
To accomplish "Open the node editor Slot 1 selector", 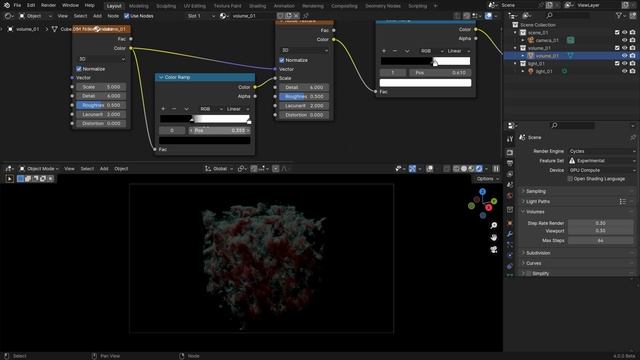I will [200, 16].
